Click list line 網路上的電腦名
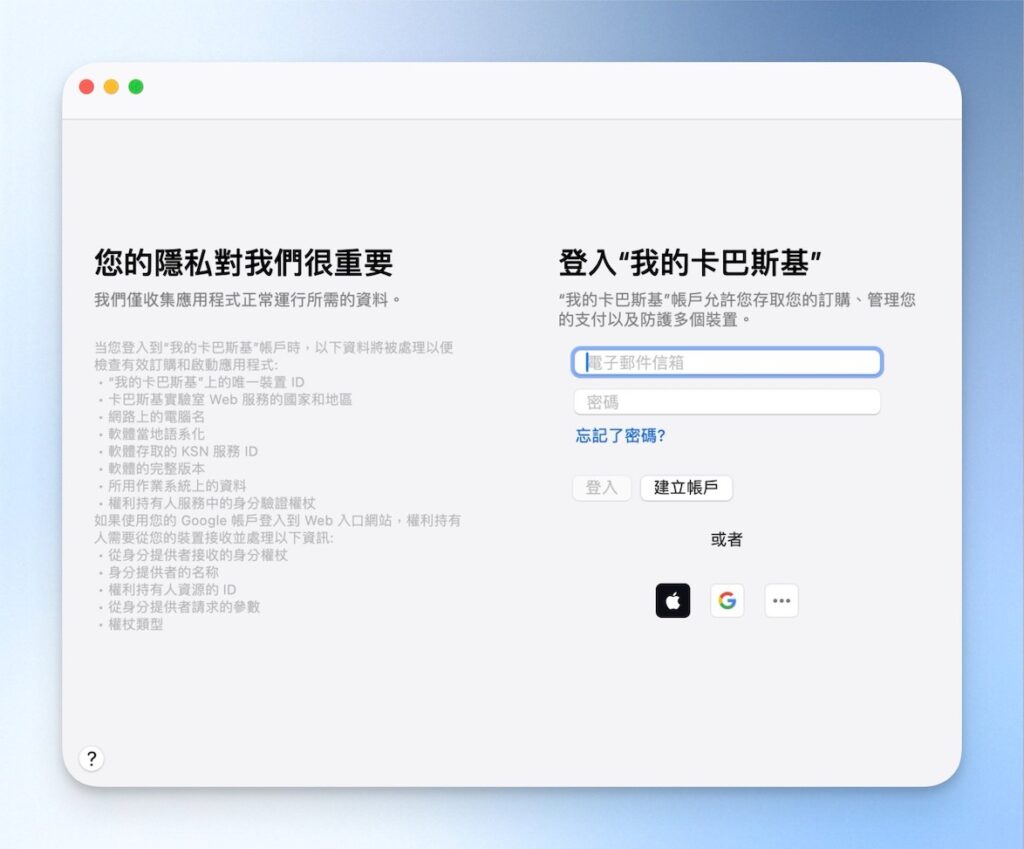Viewport: 1024px width, 849px height. 156,417
